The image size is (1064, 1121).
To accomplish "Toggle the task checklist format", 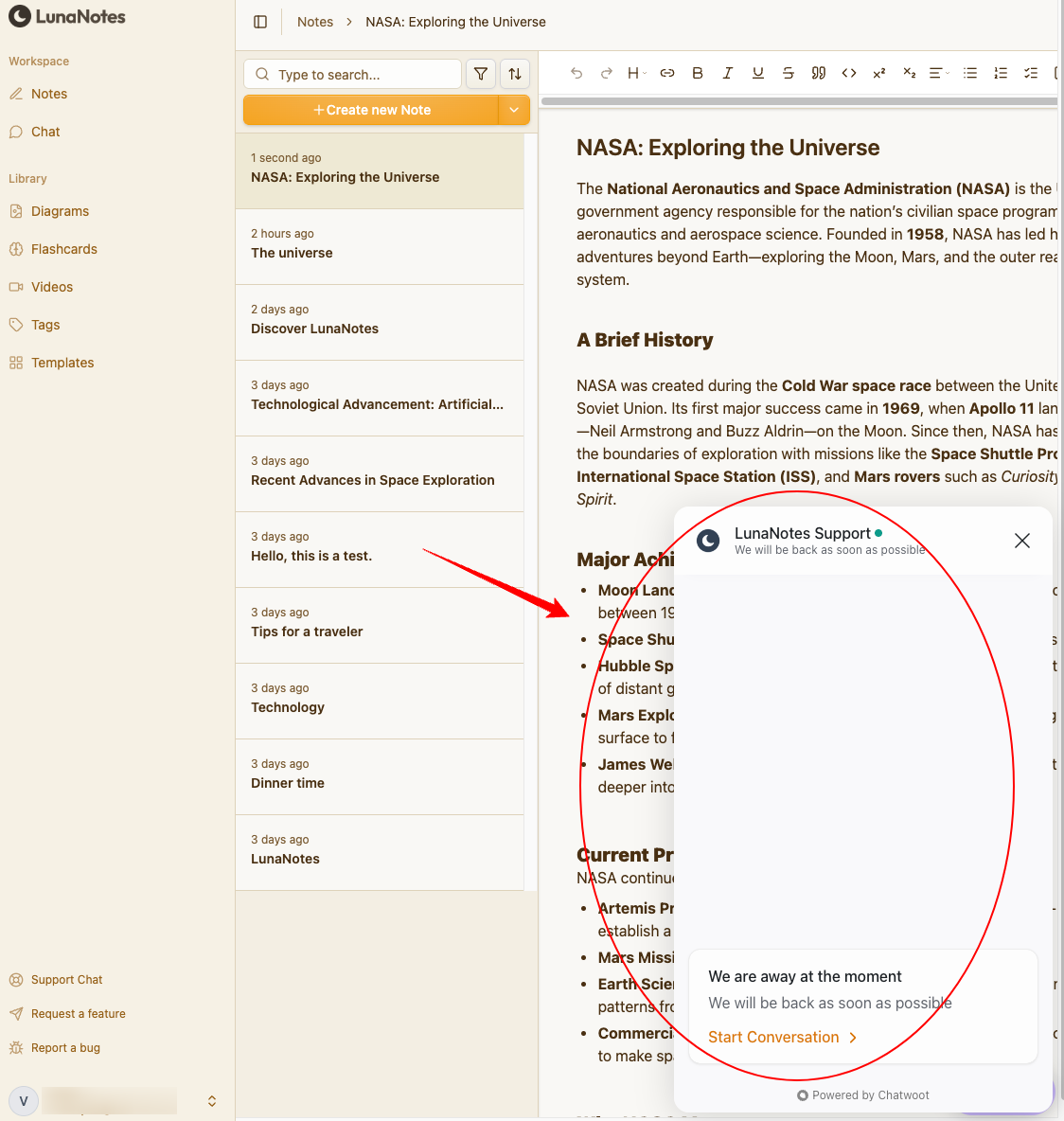I will tap(1031, 73).
